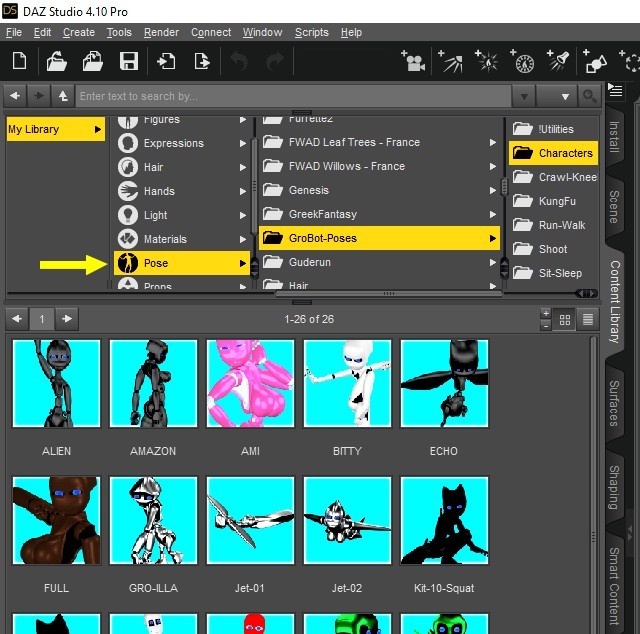Expand Hair category arrow
The height and width of the screenshot is (634, 640).
(243, 167)
